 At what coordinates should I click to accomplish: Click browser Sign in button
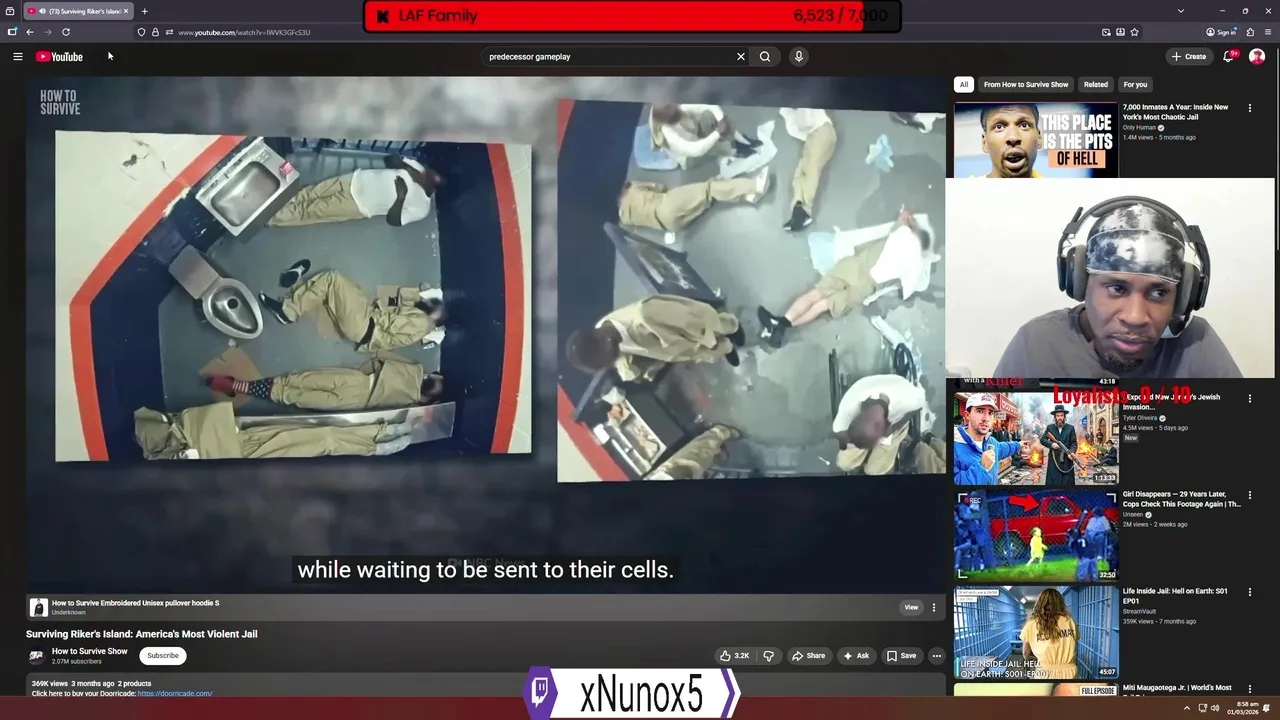[1220, 32]
